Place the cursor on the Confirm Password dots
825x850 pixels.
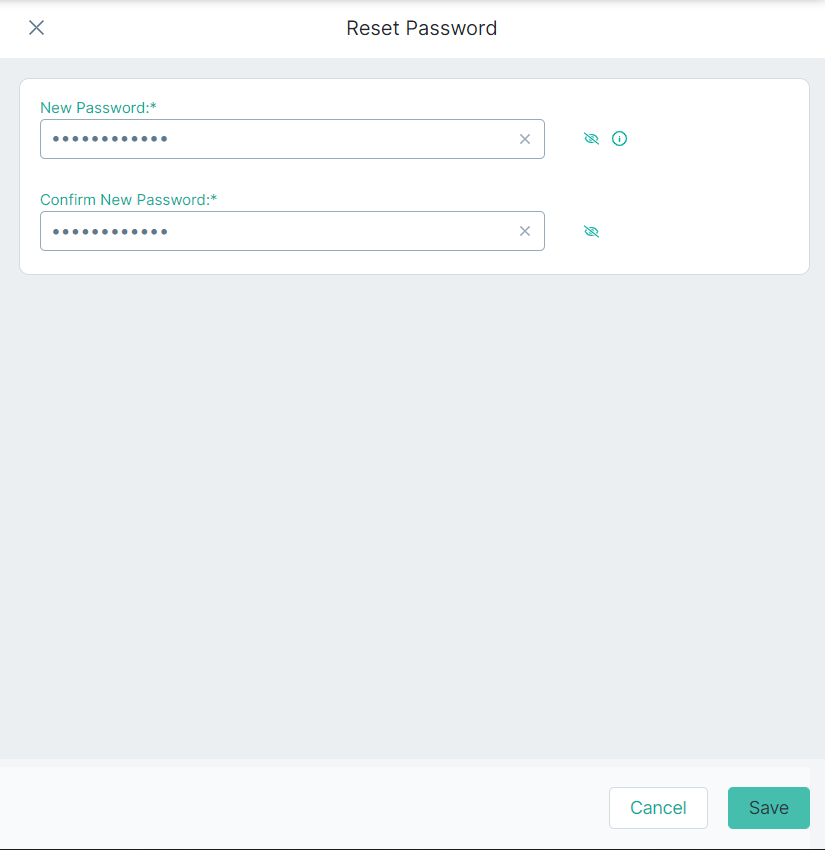click(x=110, y=232)
